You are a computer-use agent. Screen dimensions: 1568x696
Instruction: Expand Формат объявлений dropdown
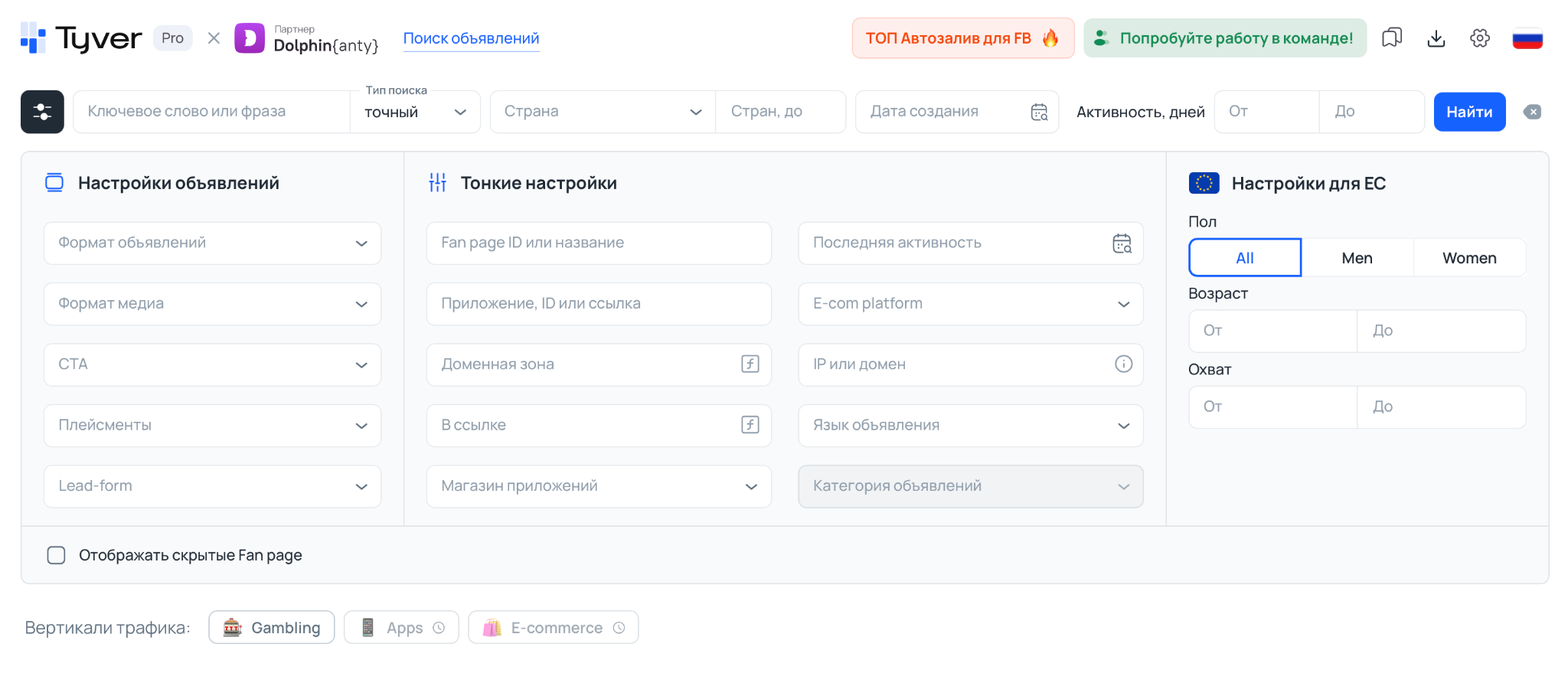212,243
